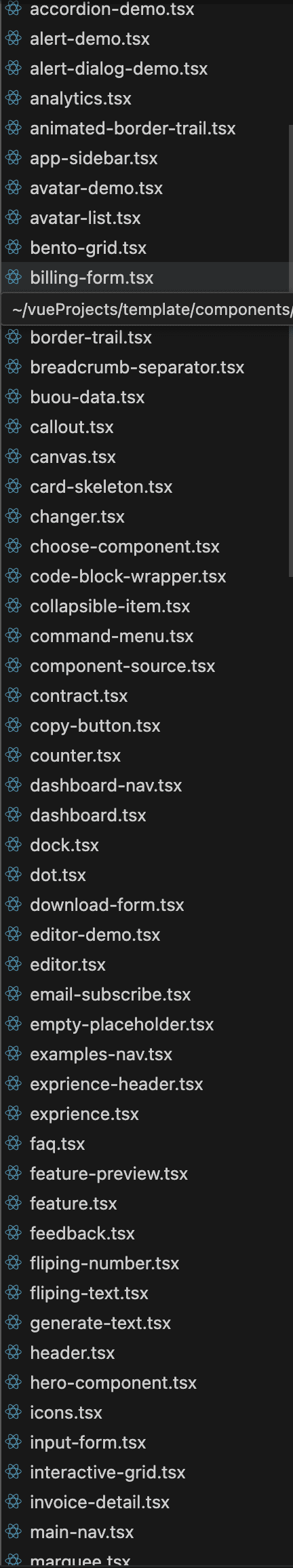The width and height of the screenshot is (293, 1568).
Task: Click the React icon beside faq.tsx
Action: tap(13, 1144)
